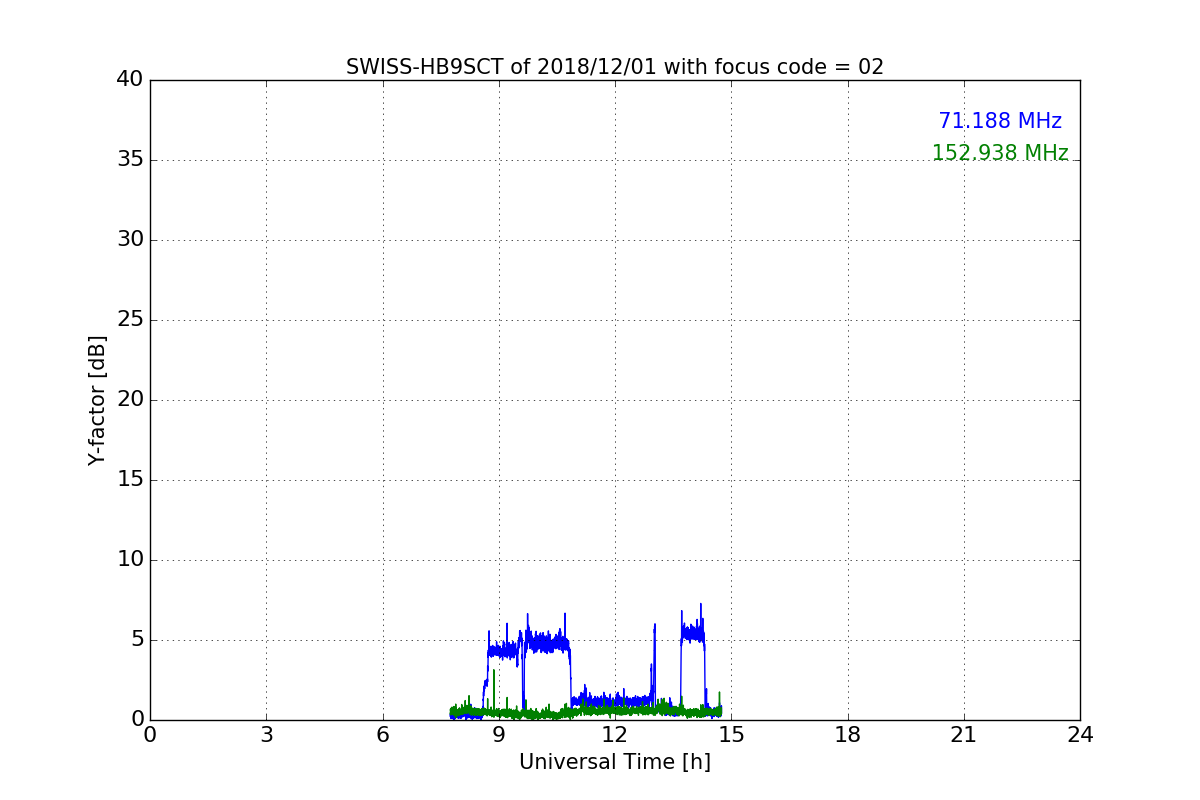Image resolution: width=1200 pixels, height=800 pixels.
Task: Click the Universal Time [h] axis label
Action: pyautogui.click(x=614, y=762)
